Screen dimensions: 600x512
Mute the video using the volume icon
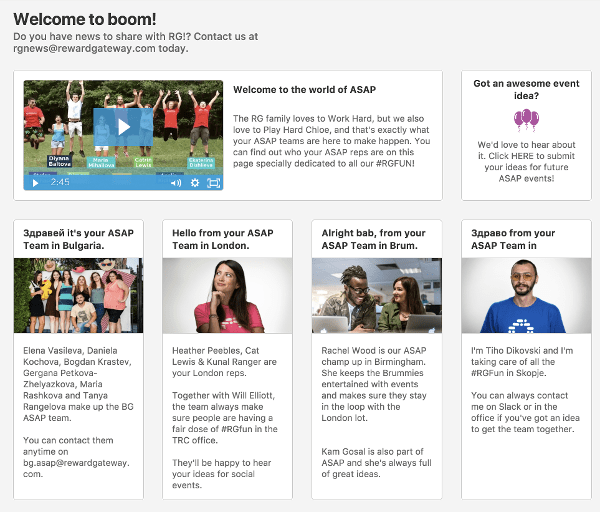tap(176, 183)
